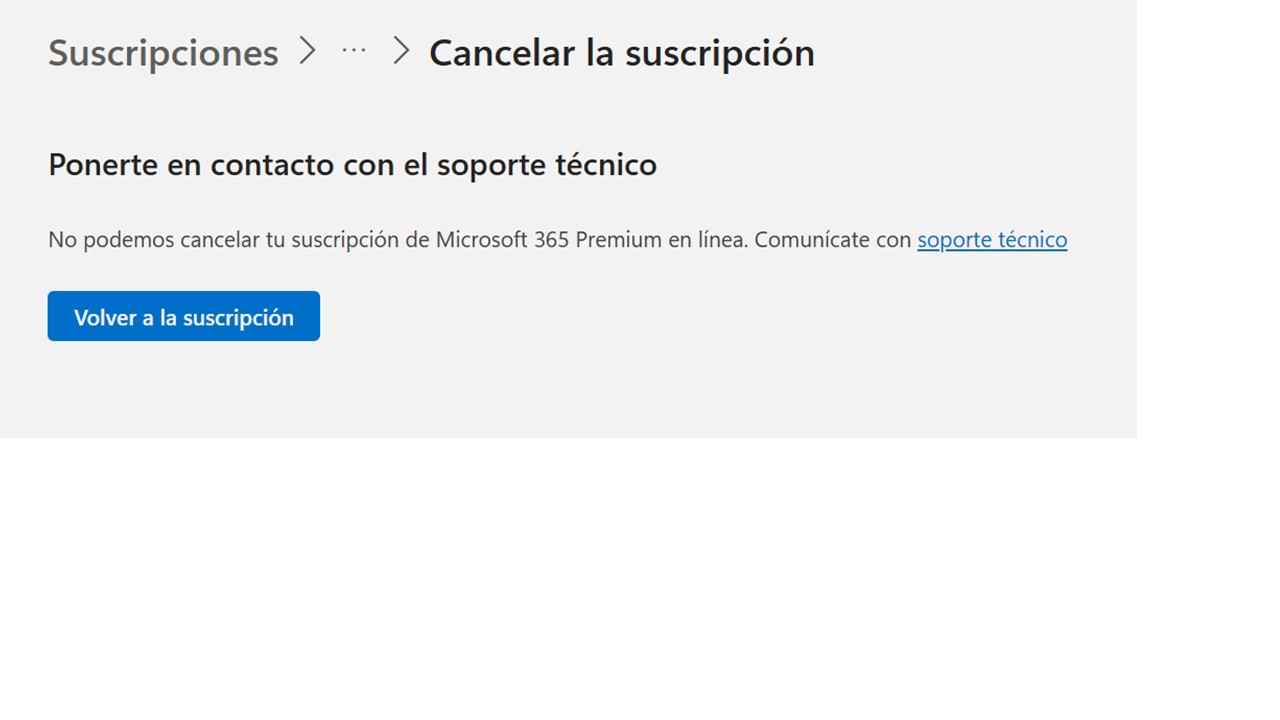Click the word 'técnico' in the underlined link
The height and width of the screenshot is (720, 1280).
(1030, 240)
